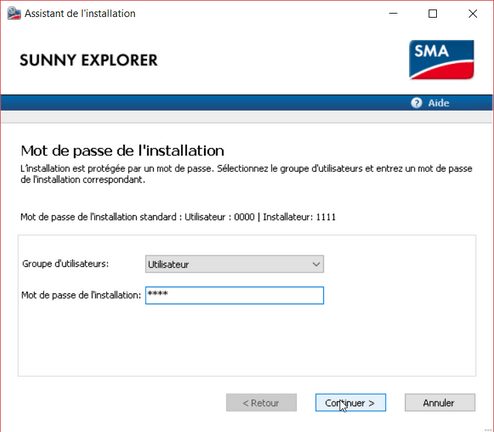Click the SMA logo
Viewport: 494px width, 432px height.
pos(441,60)
